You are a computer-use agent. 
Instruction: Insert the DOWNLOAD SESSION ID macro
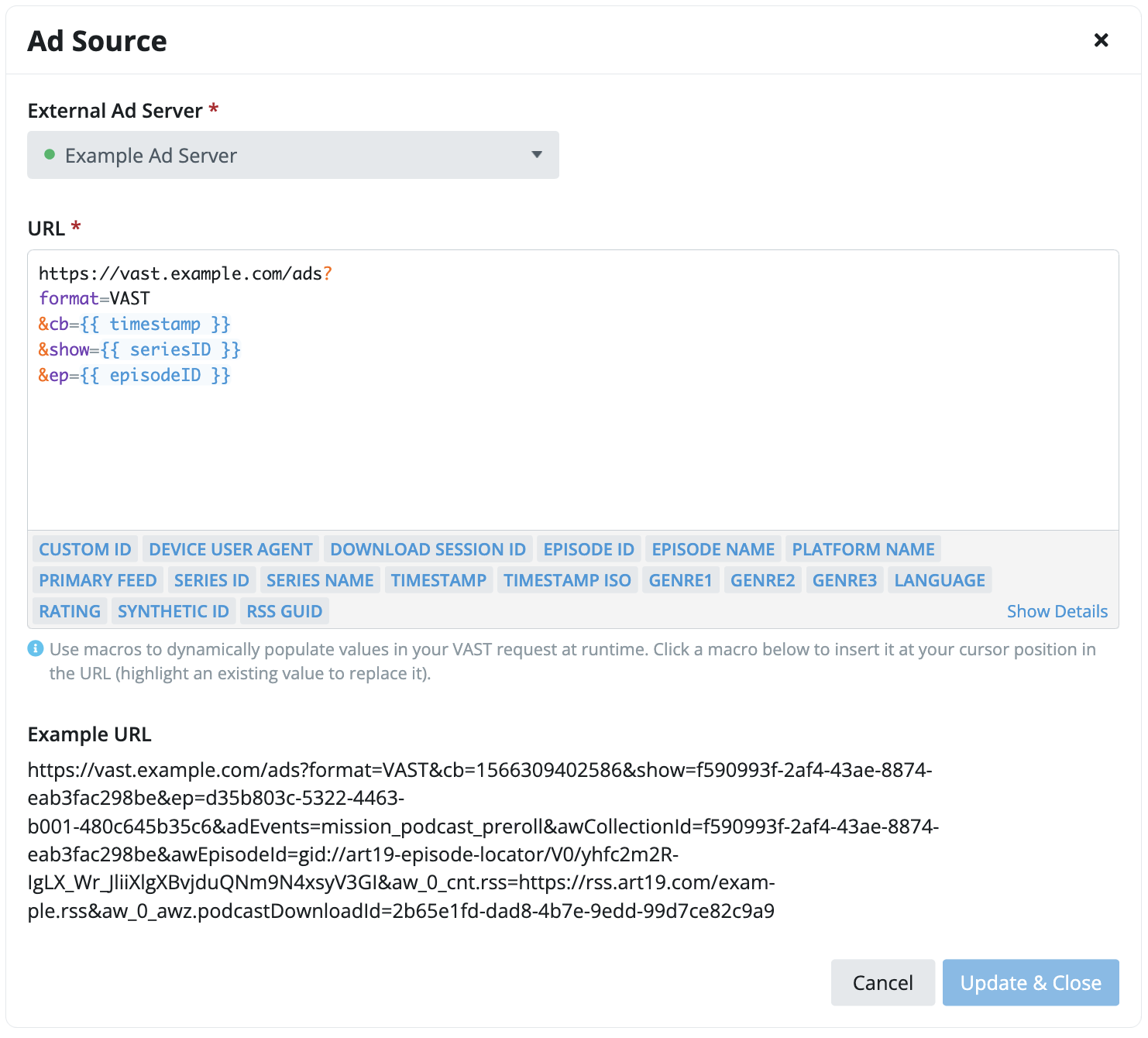tap(428, 549)
